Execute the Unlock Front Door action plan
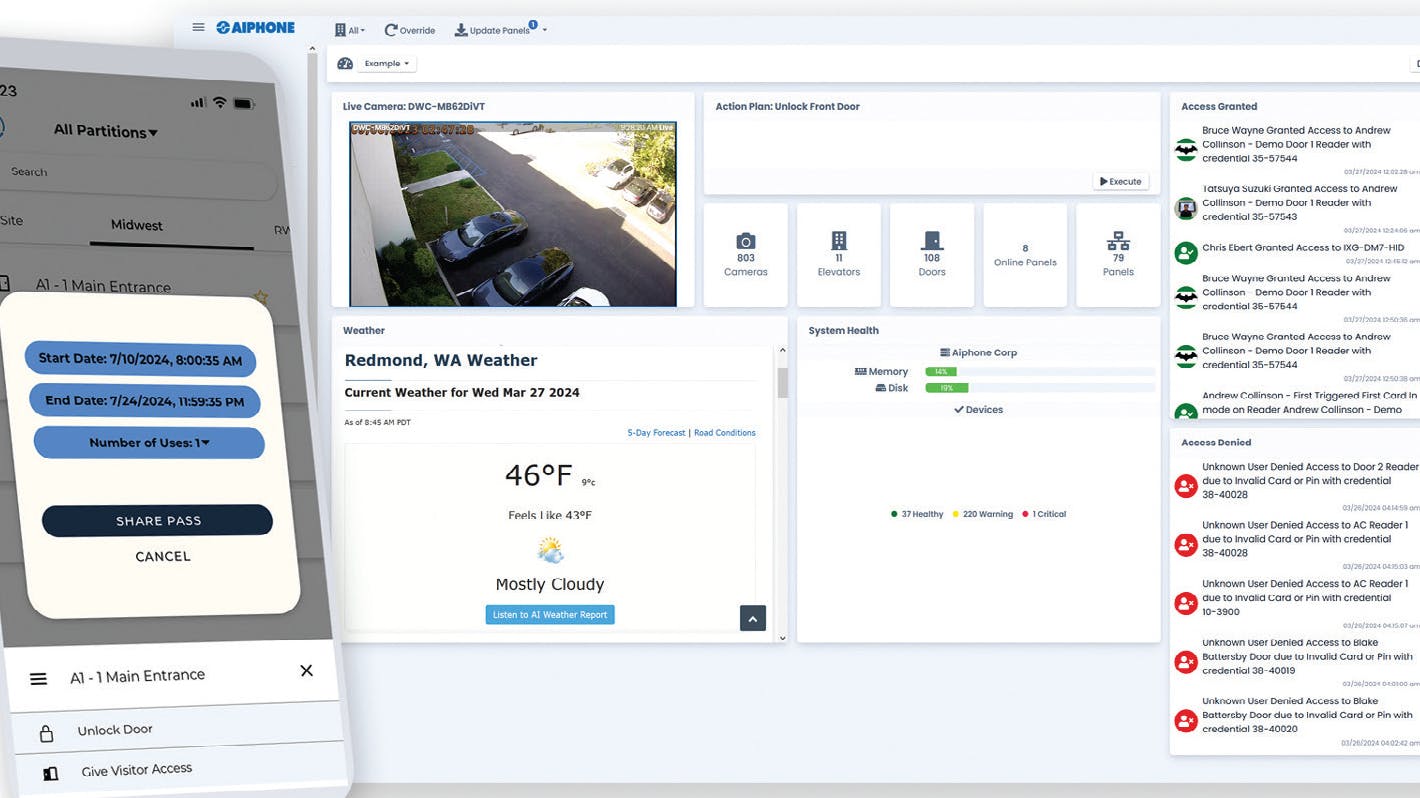The width and height of the screenshot is (1420, 798). 1120,181
